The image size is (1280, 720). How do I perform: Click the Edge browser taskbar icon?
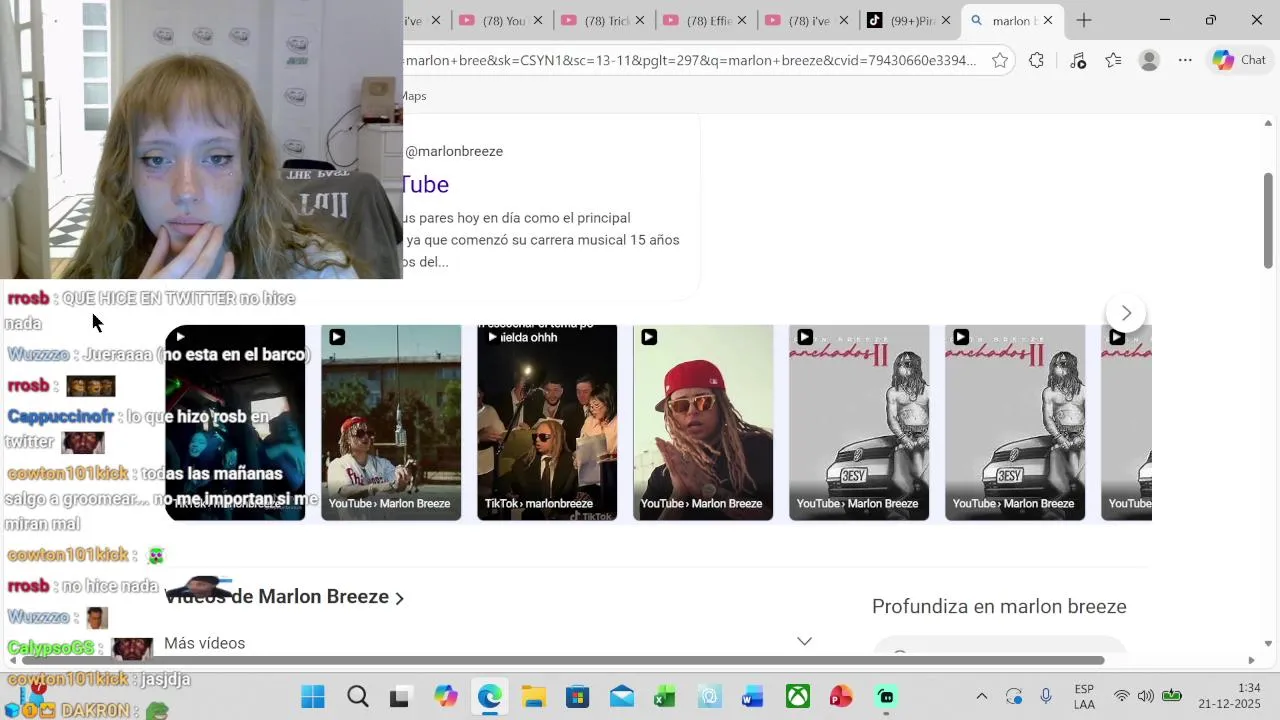tap(489, 696)
